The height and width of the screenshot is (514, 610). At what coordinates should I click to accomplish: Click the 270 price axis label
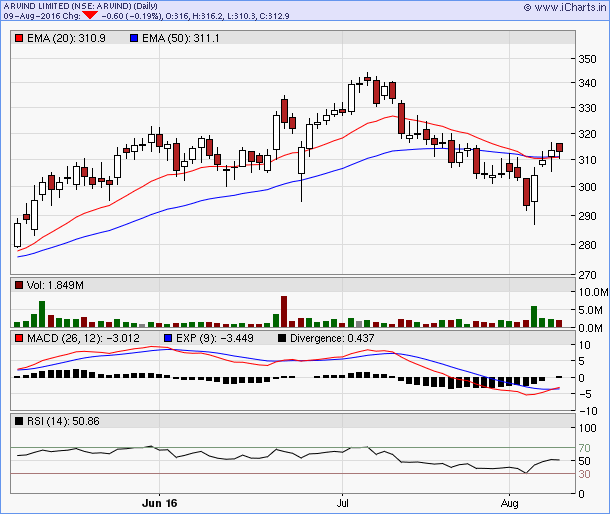click(x=587, y=275)
